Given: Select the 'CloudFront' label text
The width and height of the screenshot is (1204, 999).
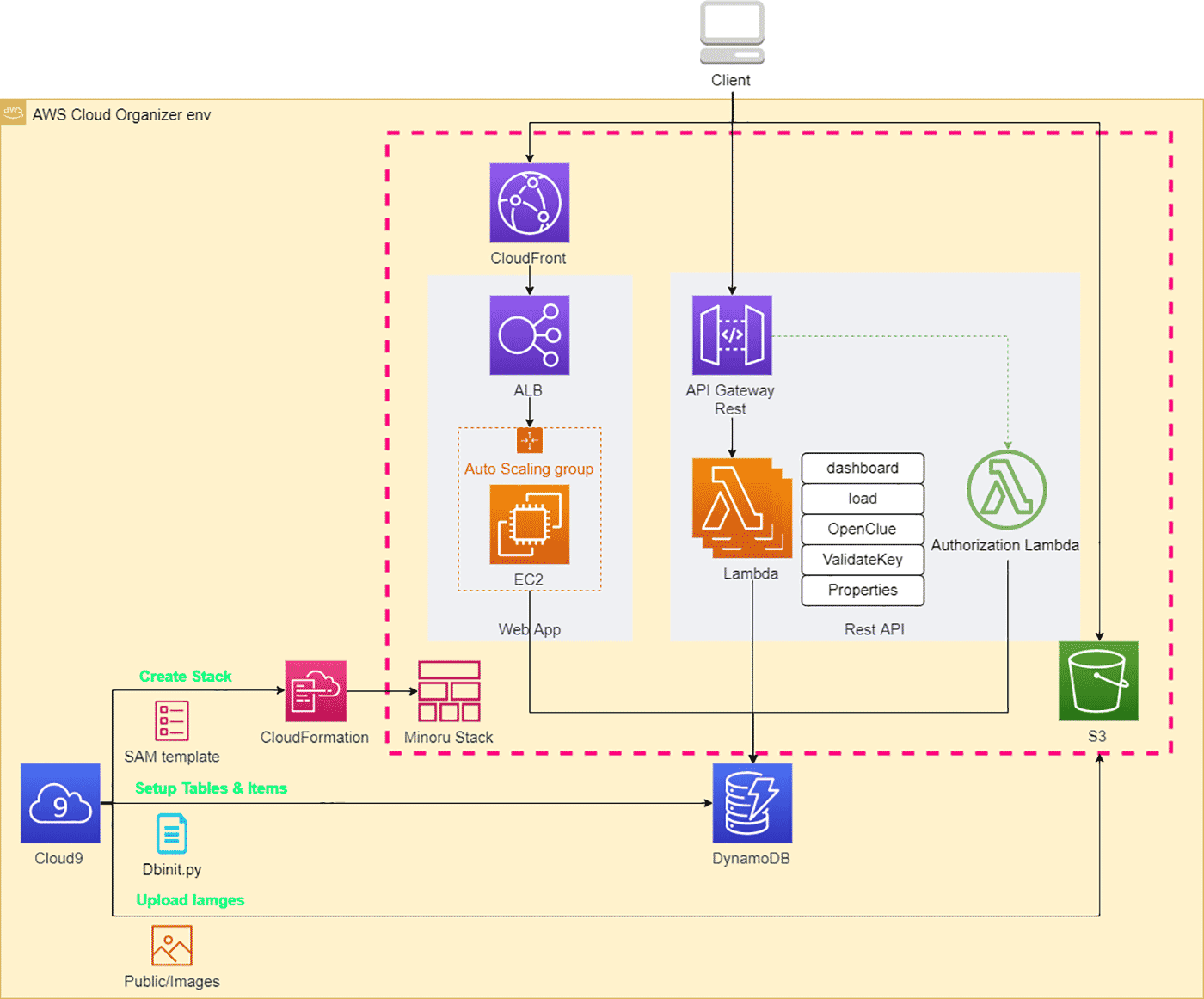Looking at the screenshot, I should point(528,258).
